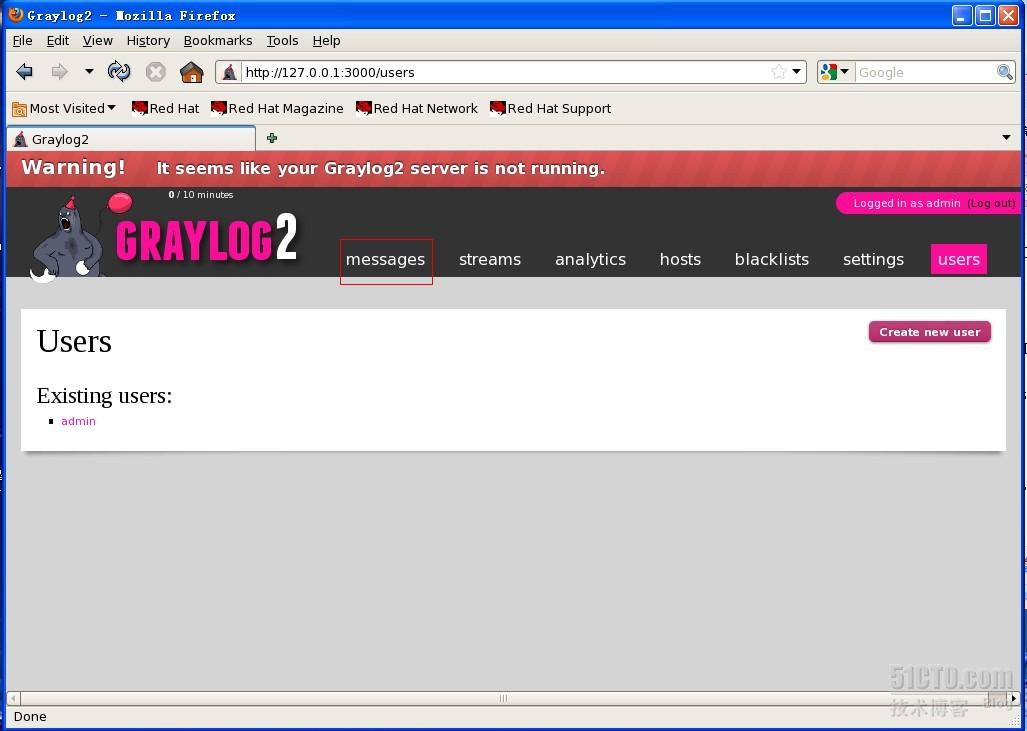Go to the messages section
Image resolution: width=1027 pixels, height=731 pixels.
tap(386, 259)
